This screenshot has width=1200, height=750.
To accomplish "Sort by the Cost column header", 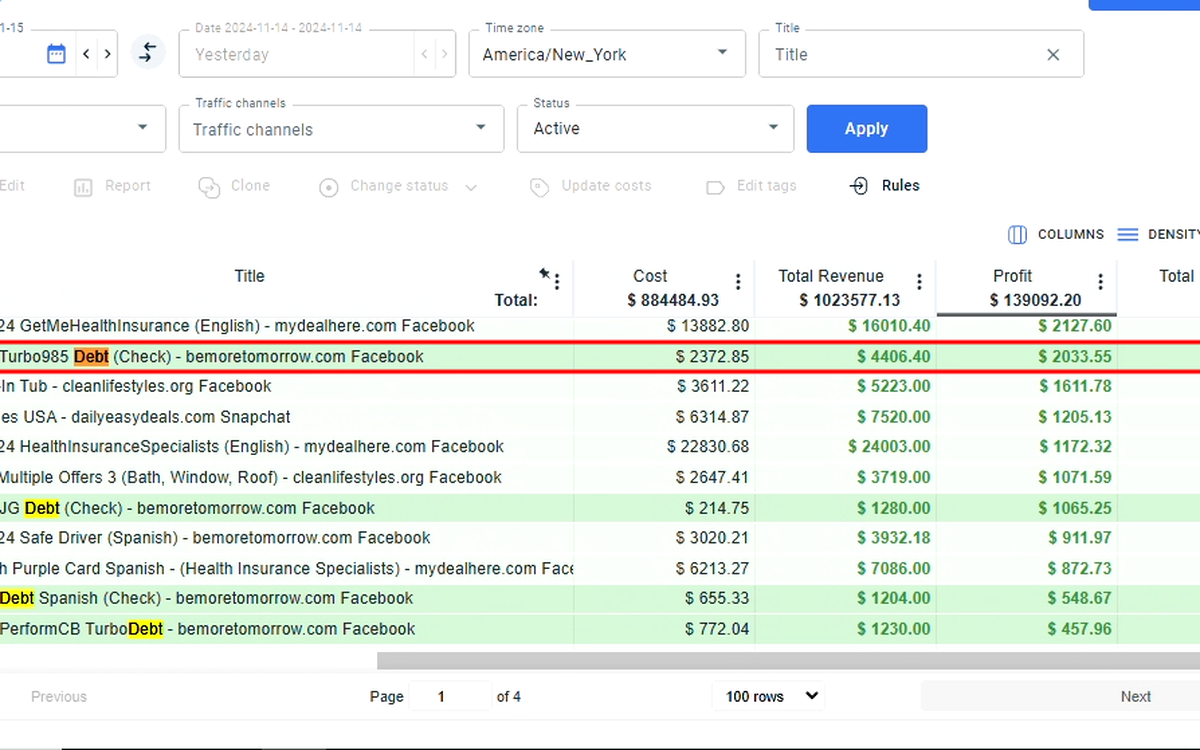I will pyautogui.click(x=650, y=276).
